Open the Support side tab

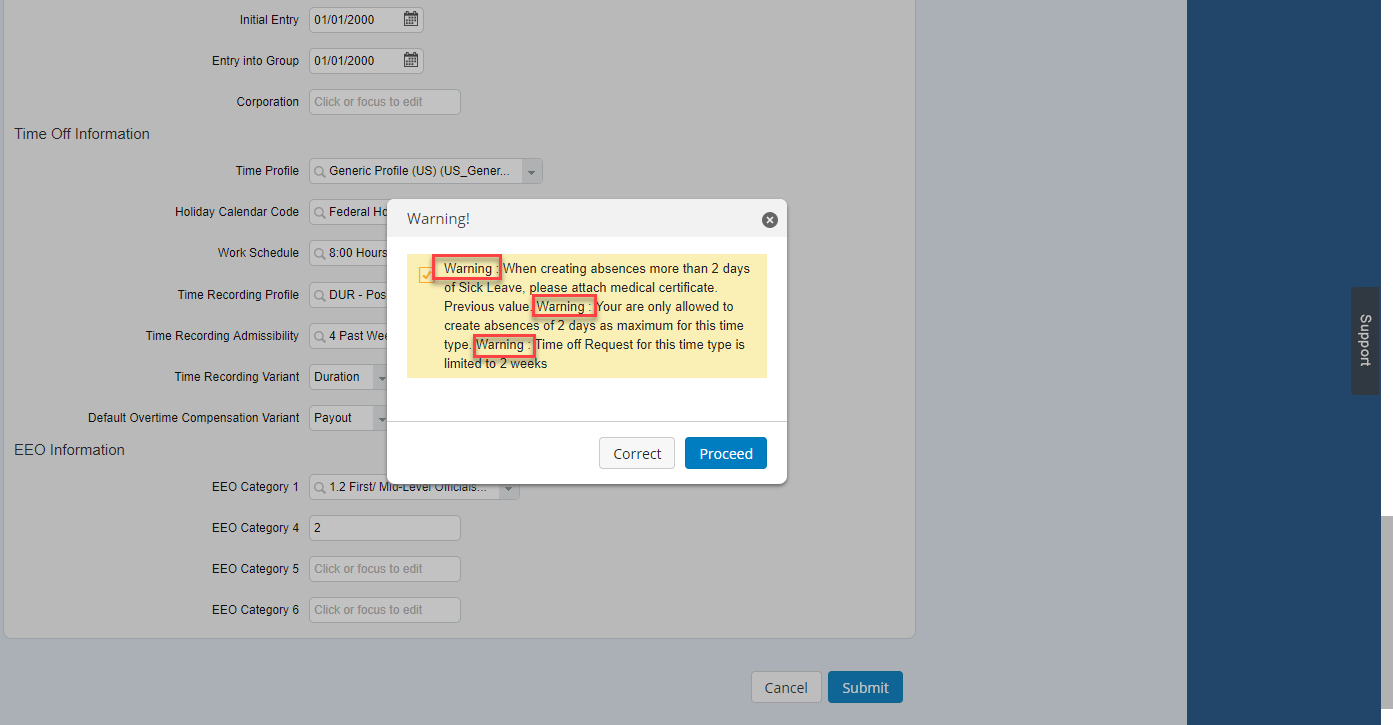click(1365, 341)
